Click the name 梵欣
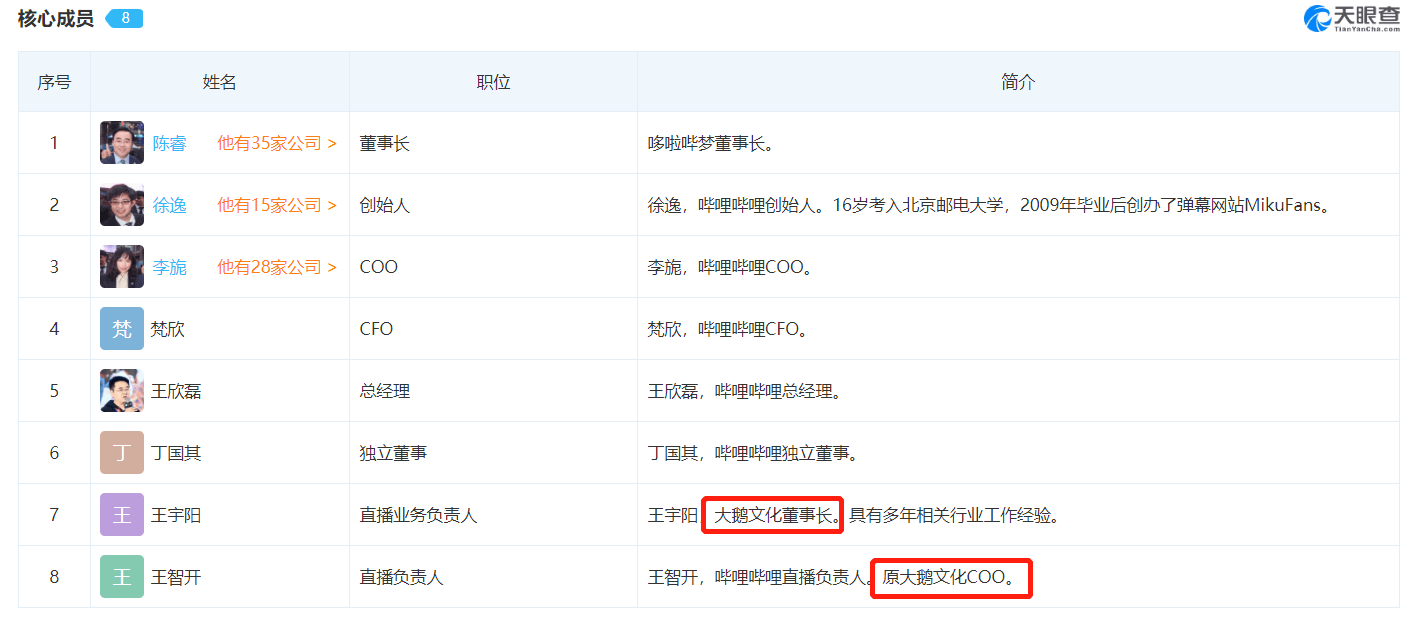Viewport: 1415px width, 622px height. click(x=168, y=329)
